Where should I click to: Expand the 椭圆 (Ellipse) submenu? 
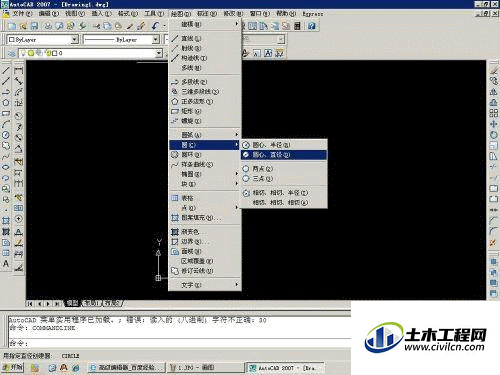205,174
